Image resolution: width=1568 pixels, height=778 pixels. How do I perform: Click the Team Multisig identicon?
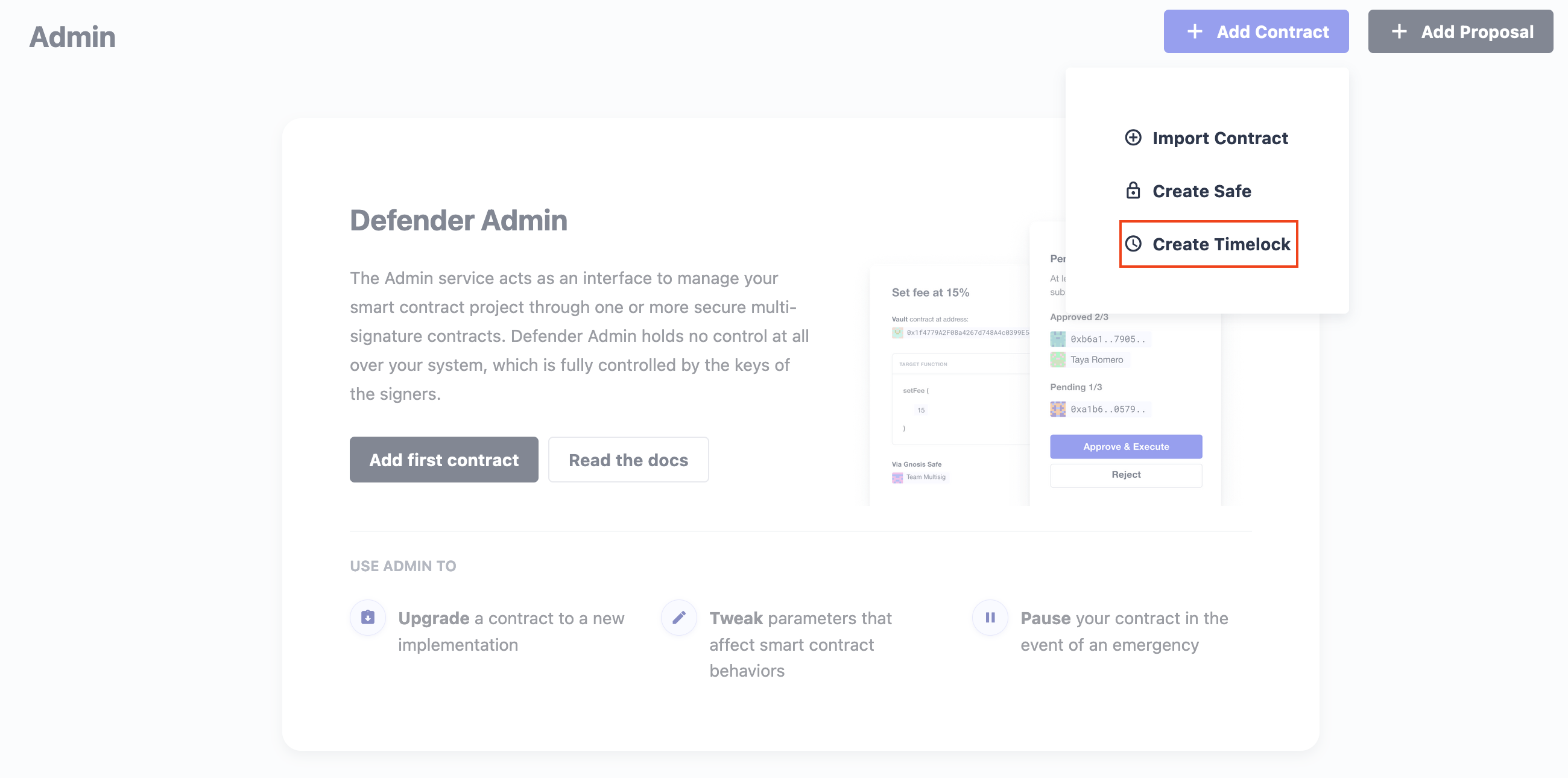pyautogui.click(x=897, y=477)
